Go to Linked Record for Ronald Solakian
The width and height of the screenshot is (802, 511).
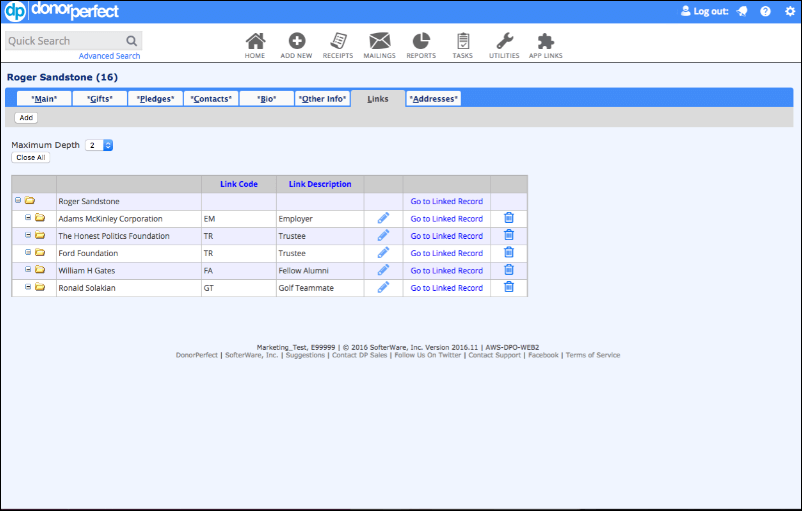coord(447,288)
